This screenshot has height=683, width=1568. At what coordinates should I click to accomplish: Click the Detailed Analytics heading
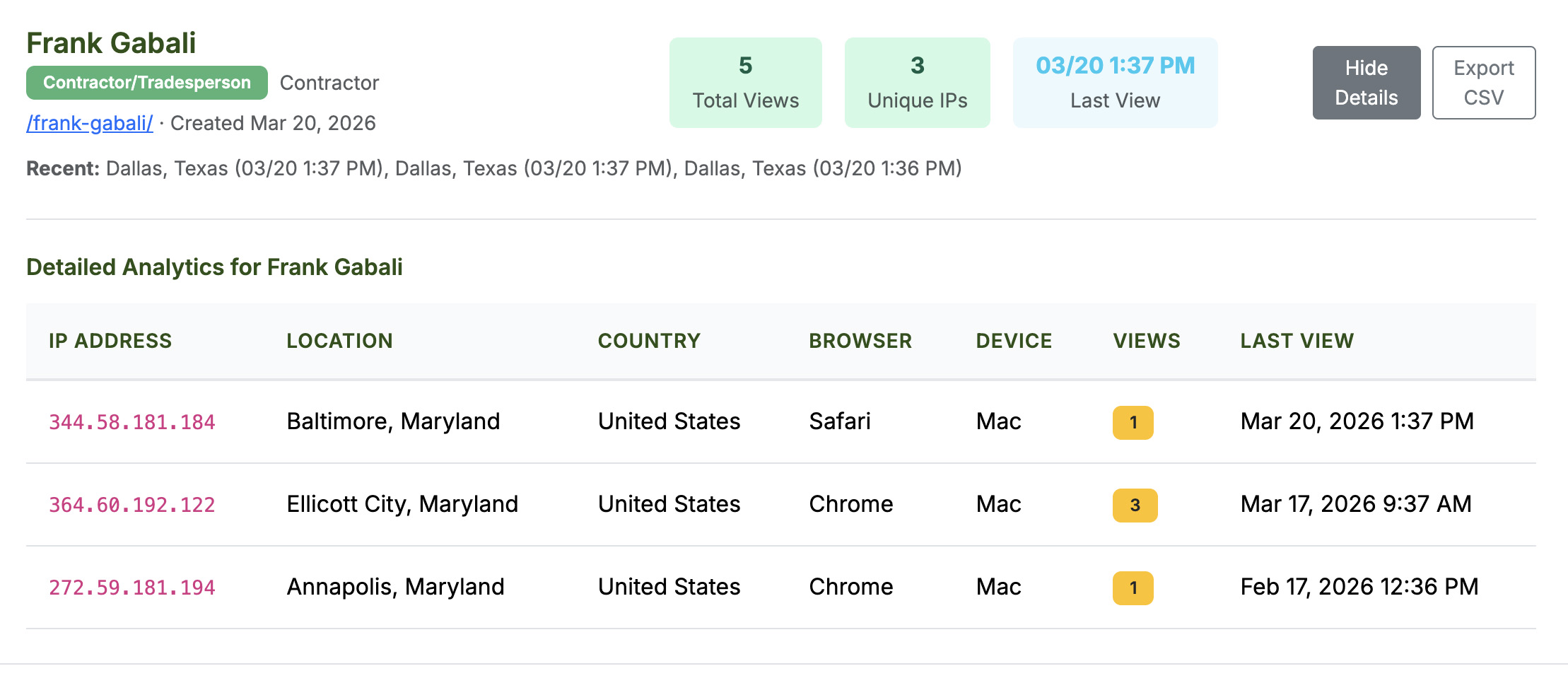point(214,268)
